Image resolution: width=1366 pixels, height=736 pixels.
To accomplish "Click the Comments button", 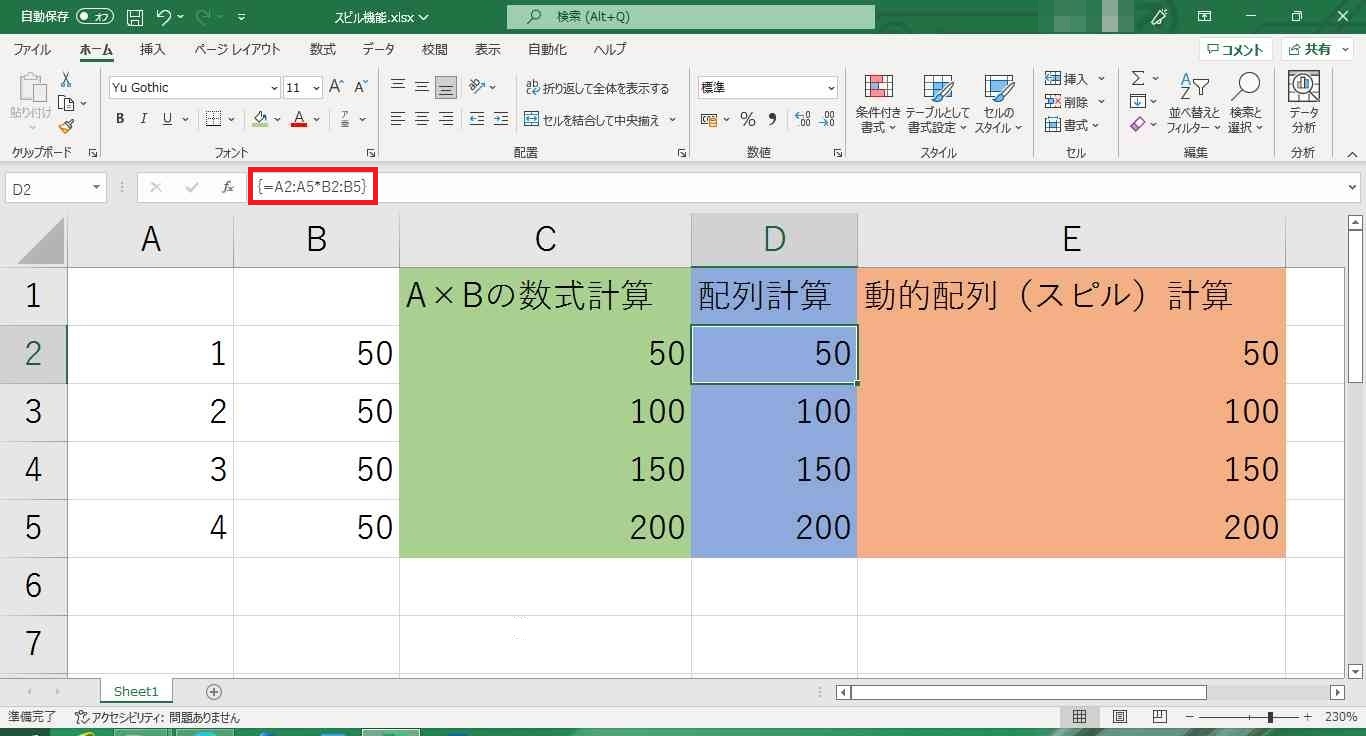I will (1236, 49).
